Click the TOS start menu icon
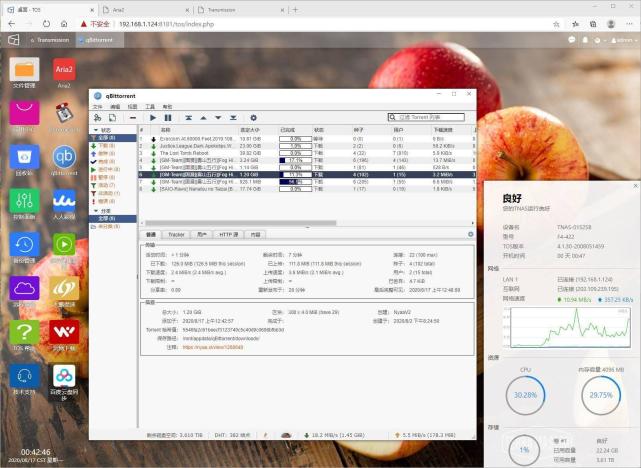The image size is (641, 468). pyautogui.click(x=13, y=40)
